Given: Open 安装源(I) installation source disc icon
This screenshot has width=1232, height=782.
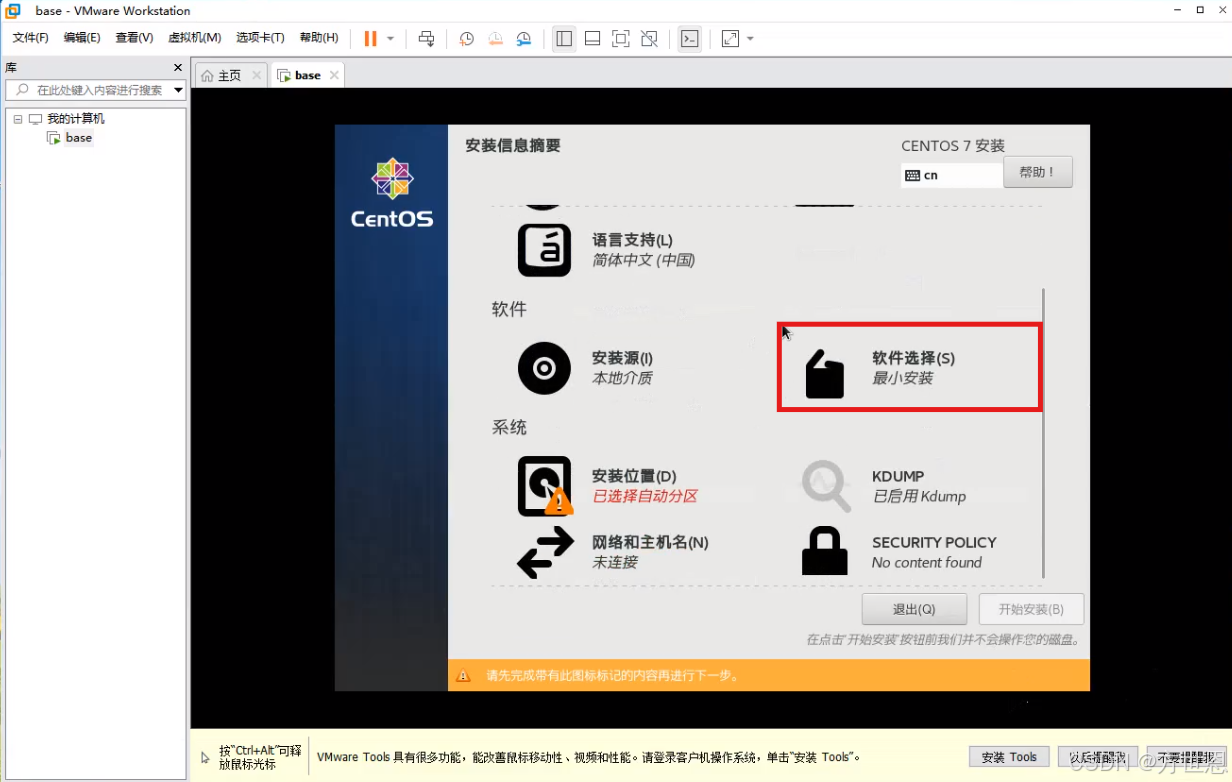Looking at the screenshot, I should pos(544,368).
